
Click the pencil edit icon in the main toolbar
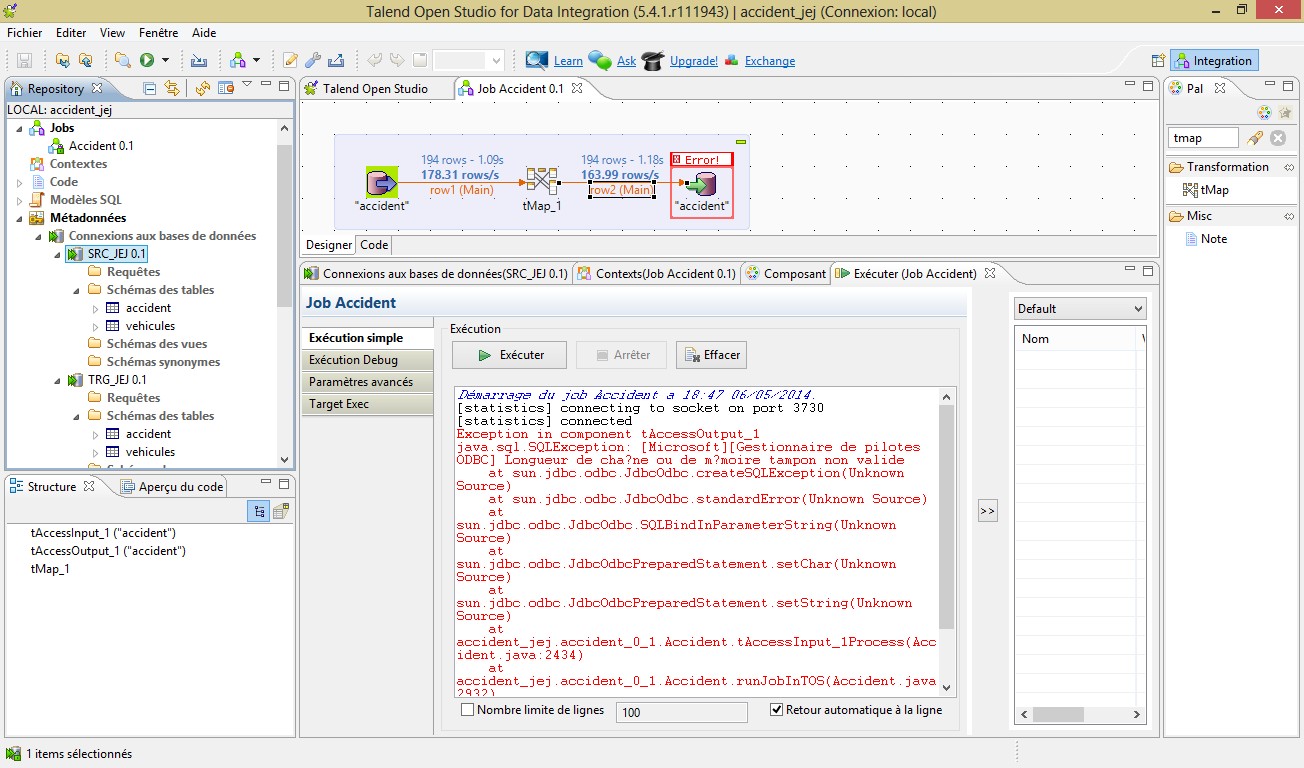[291, 60]
